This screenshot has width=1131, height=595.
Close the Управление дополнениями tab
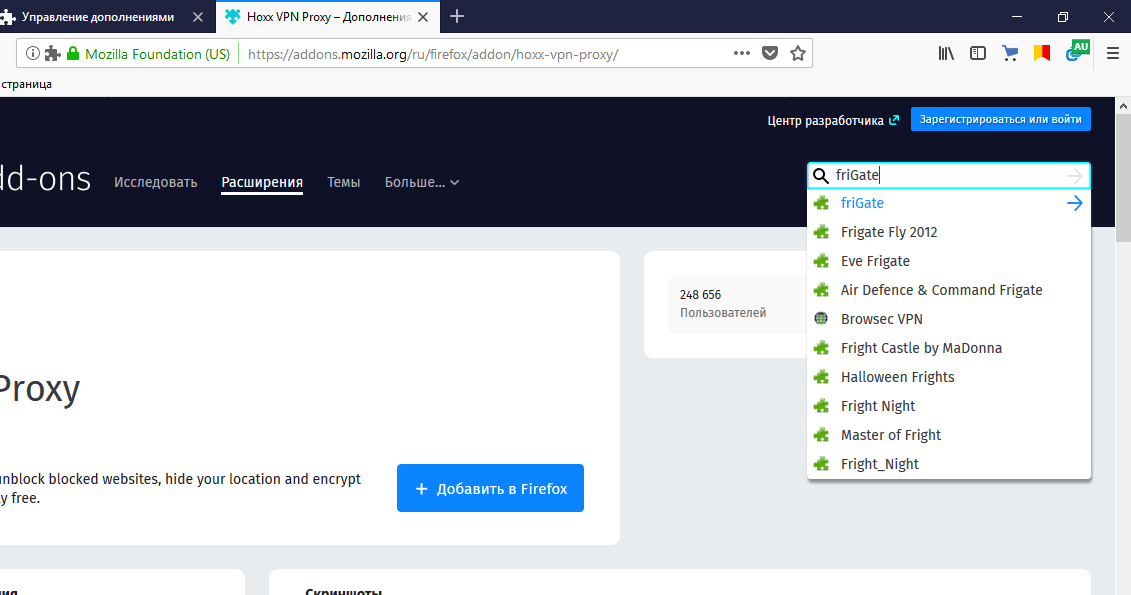coord(198,17)
